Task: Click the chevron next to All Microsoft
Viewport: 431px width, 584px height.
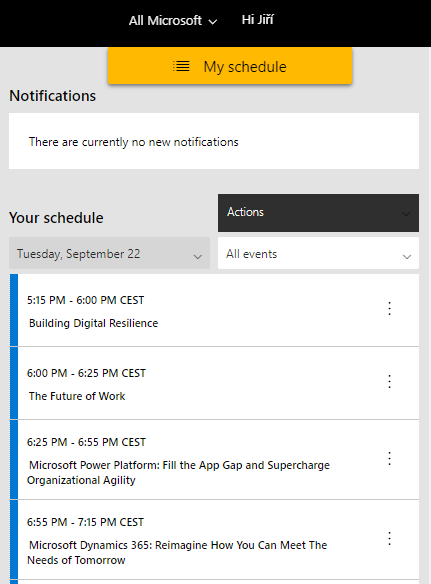Action: [213, 22]
